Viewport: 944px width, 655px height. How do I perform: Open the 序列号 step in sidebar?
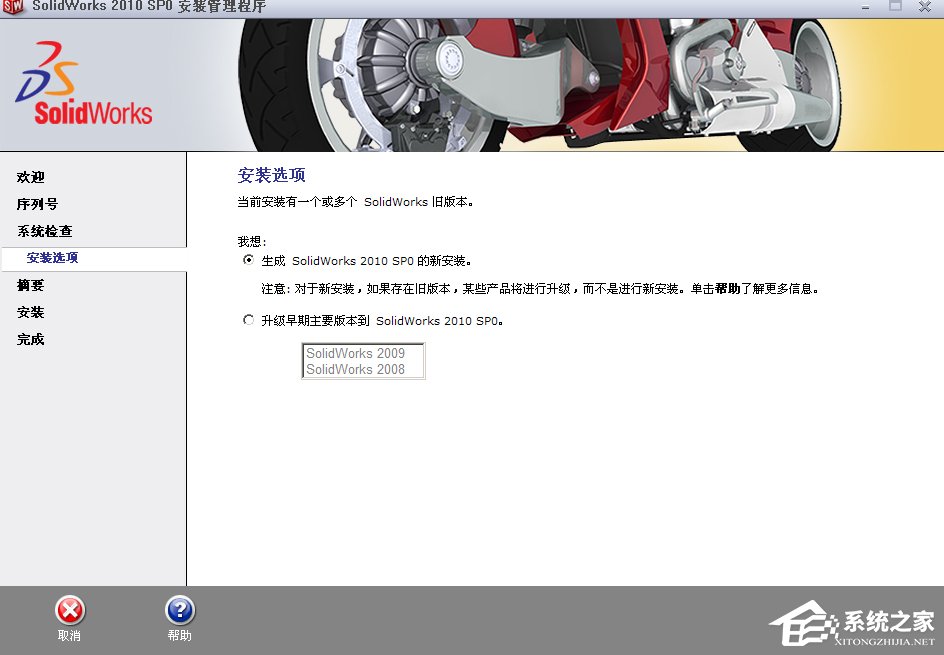[x=35, y=203]
